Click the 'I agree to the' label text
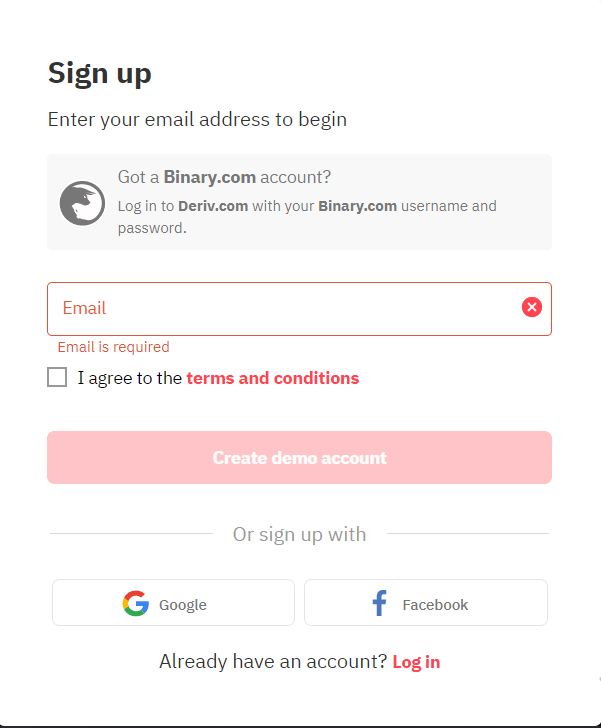Screen dimensions: 601x728 (x=130, y=378)
